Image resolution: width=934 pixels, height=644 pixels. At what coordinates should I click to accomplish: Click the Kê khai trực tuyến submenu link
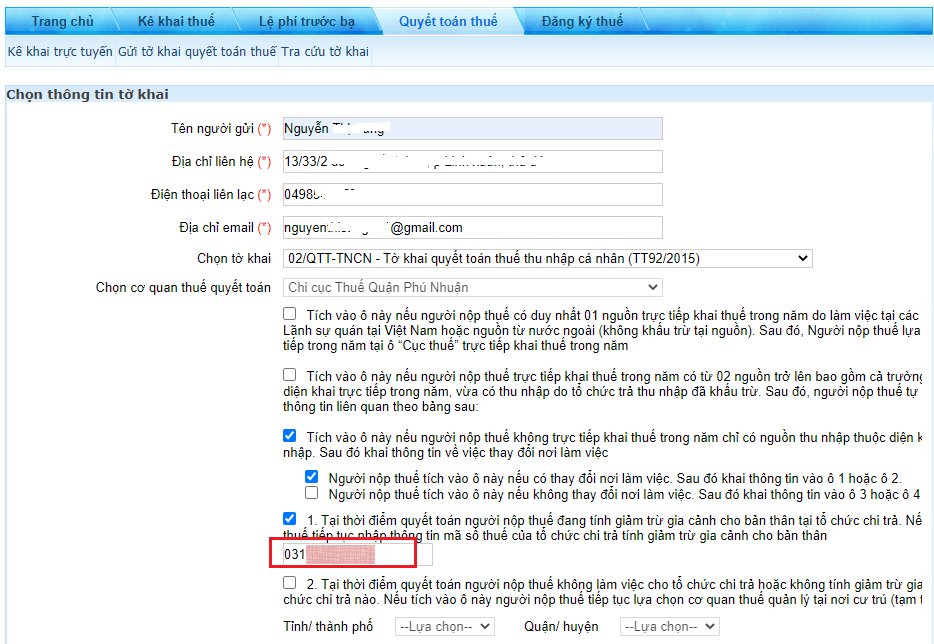(59, 51)
